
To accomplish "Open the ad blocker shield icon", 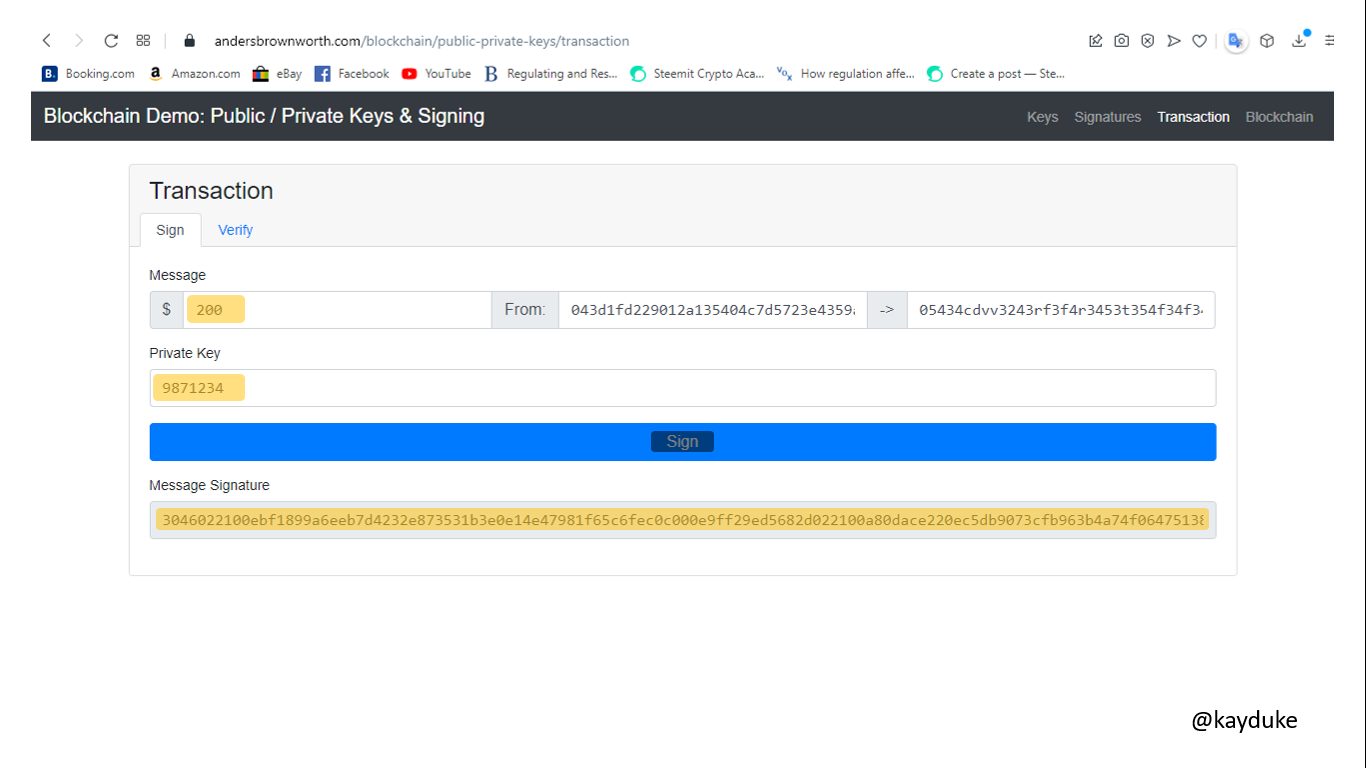I will click(x=1147, y=41).
